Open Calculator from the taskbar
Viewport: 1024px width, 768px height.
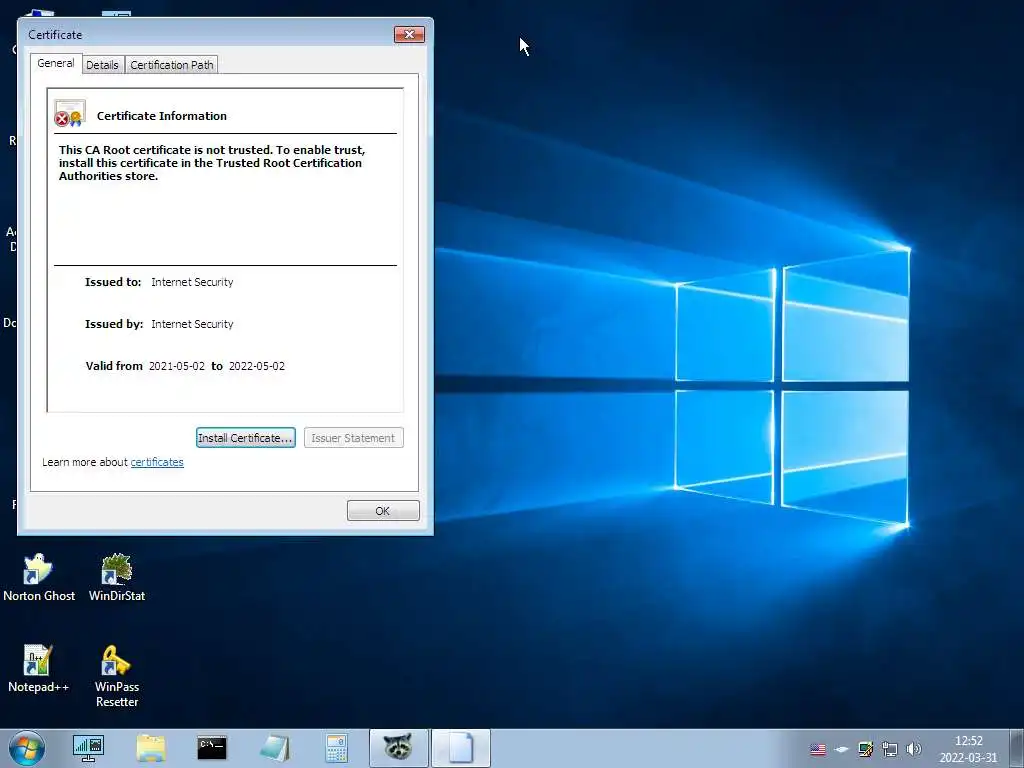tap(336, 748)
